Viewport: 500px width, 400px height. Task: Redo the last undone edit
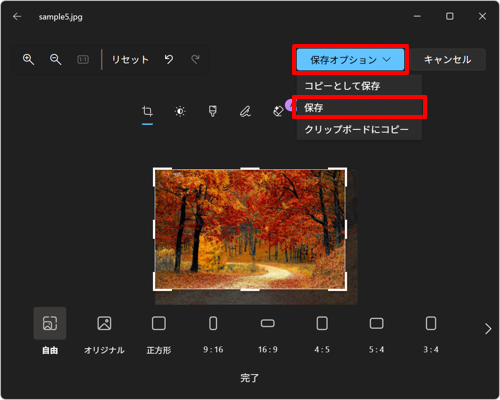[x=195, y=60]
